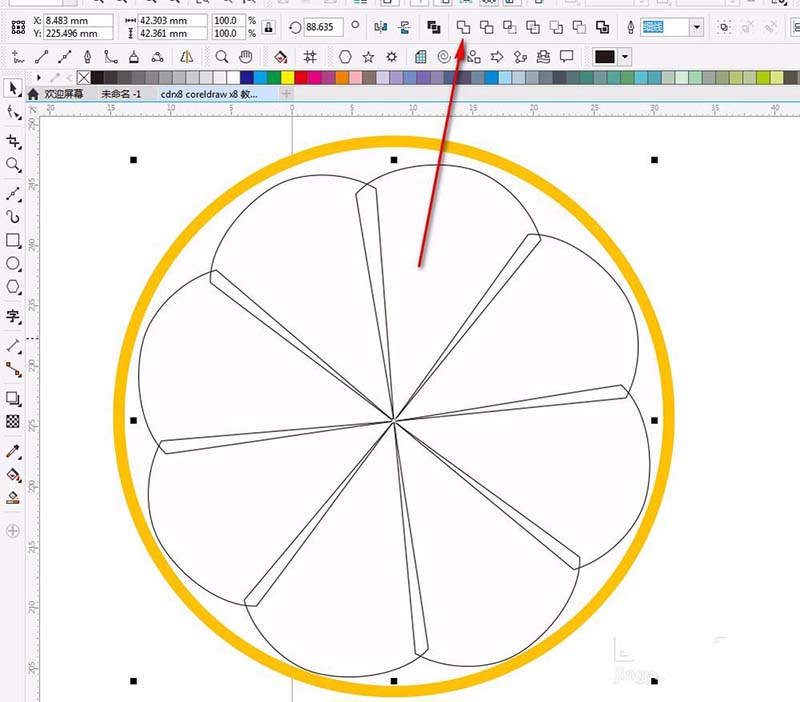Image resolution: width=800 pixels, height=702 pixels.
Task: Select the Star tool
Action: pos(368,57)
